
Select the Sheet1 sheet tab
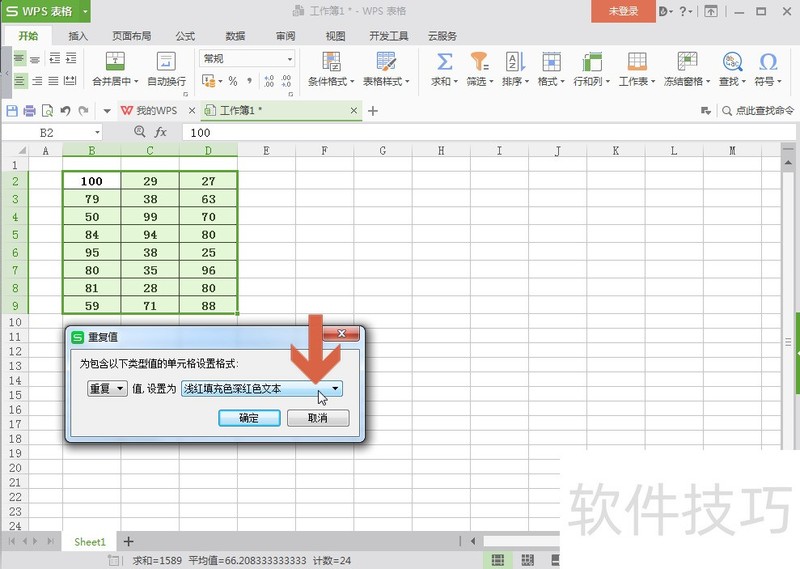[90, 541]
